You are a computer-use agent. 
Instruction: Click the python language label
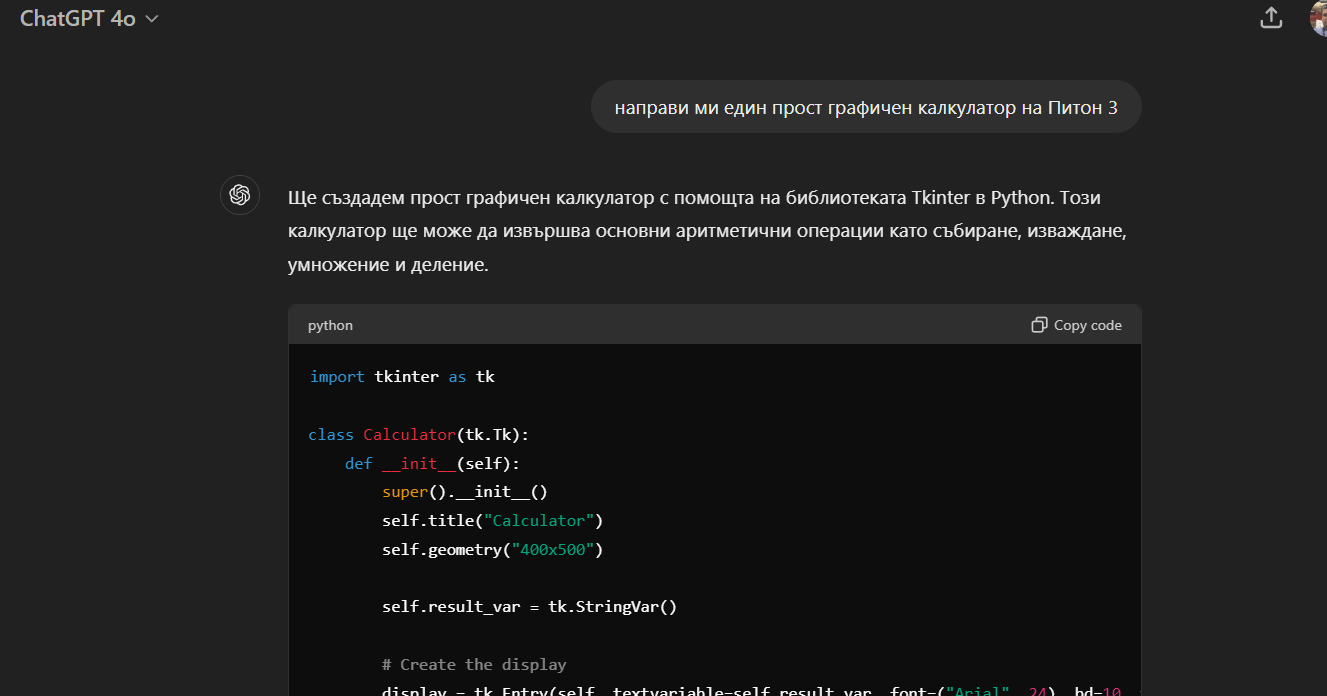click(330, 325)
